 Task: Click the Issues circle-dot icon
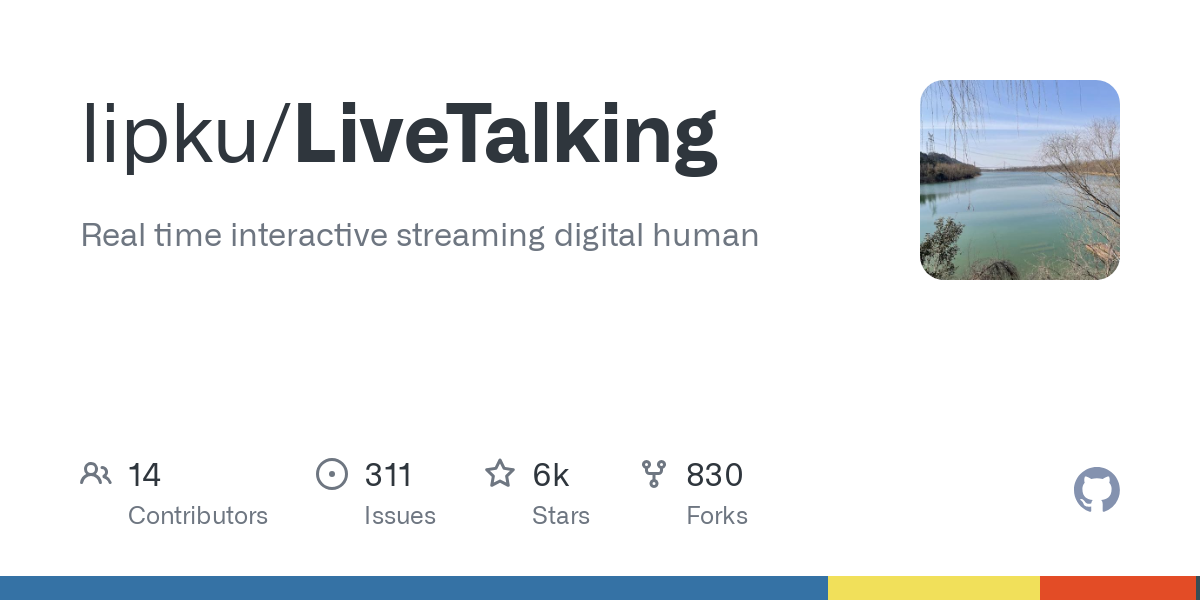click(332, 474)
